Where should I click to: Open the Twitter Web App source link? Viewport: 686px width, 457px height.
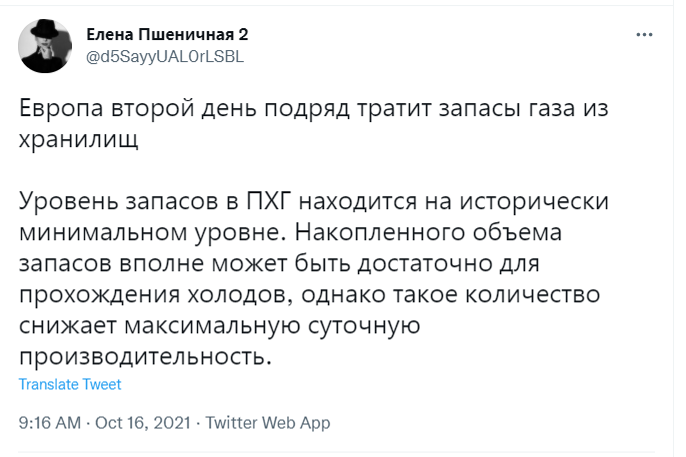pos(268,422)
